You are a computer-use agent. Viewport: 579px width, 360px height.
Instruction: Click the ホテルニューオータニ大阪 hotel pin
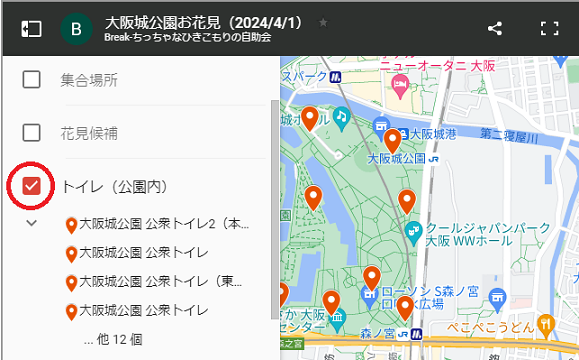point(400,85)
